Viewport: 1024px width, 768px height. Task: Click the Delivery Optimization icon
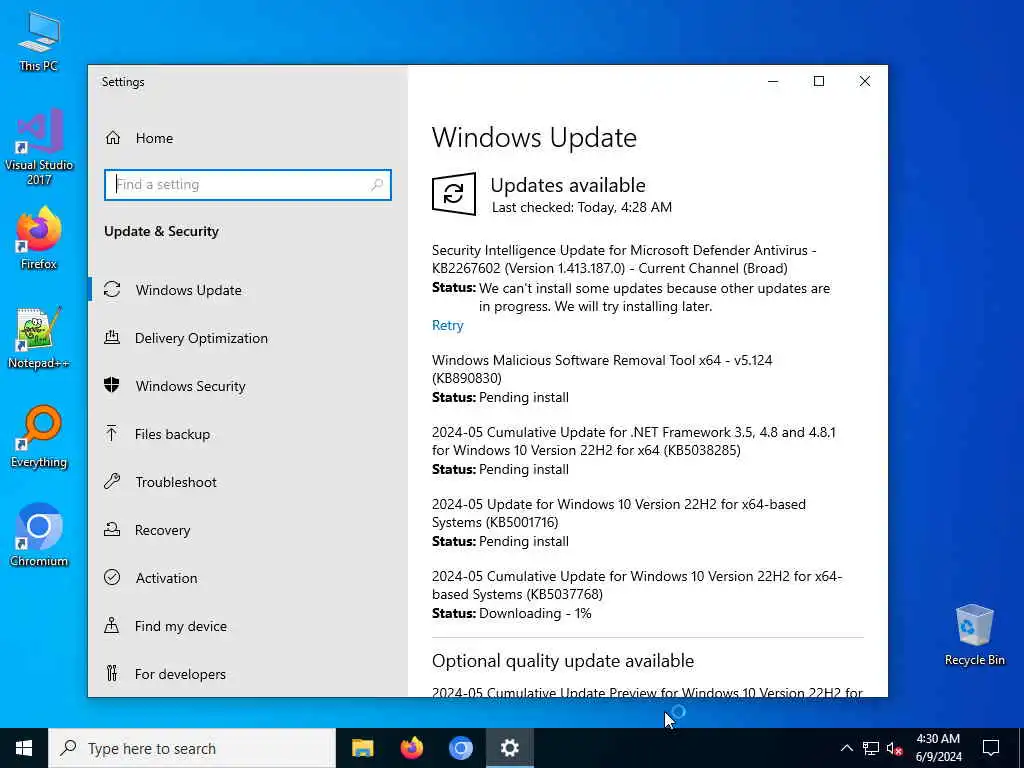112,337
